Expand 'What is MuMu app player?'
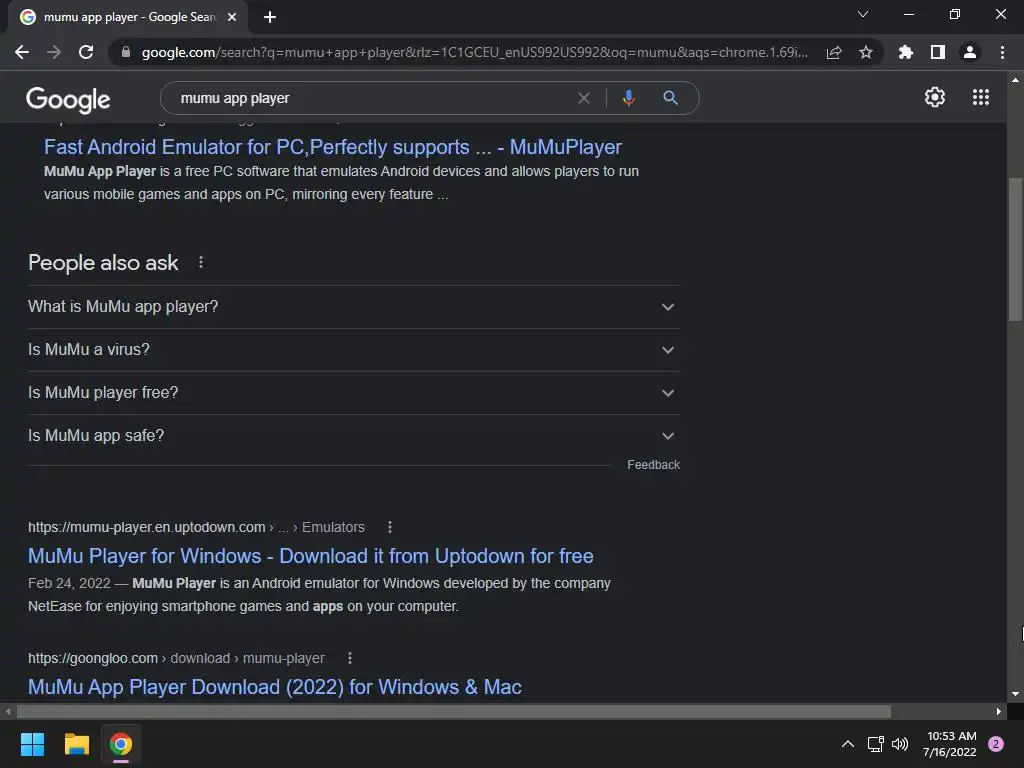Image resolution: width=1024 pixels, height=768 pixels. click(354, 307)
